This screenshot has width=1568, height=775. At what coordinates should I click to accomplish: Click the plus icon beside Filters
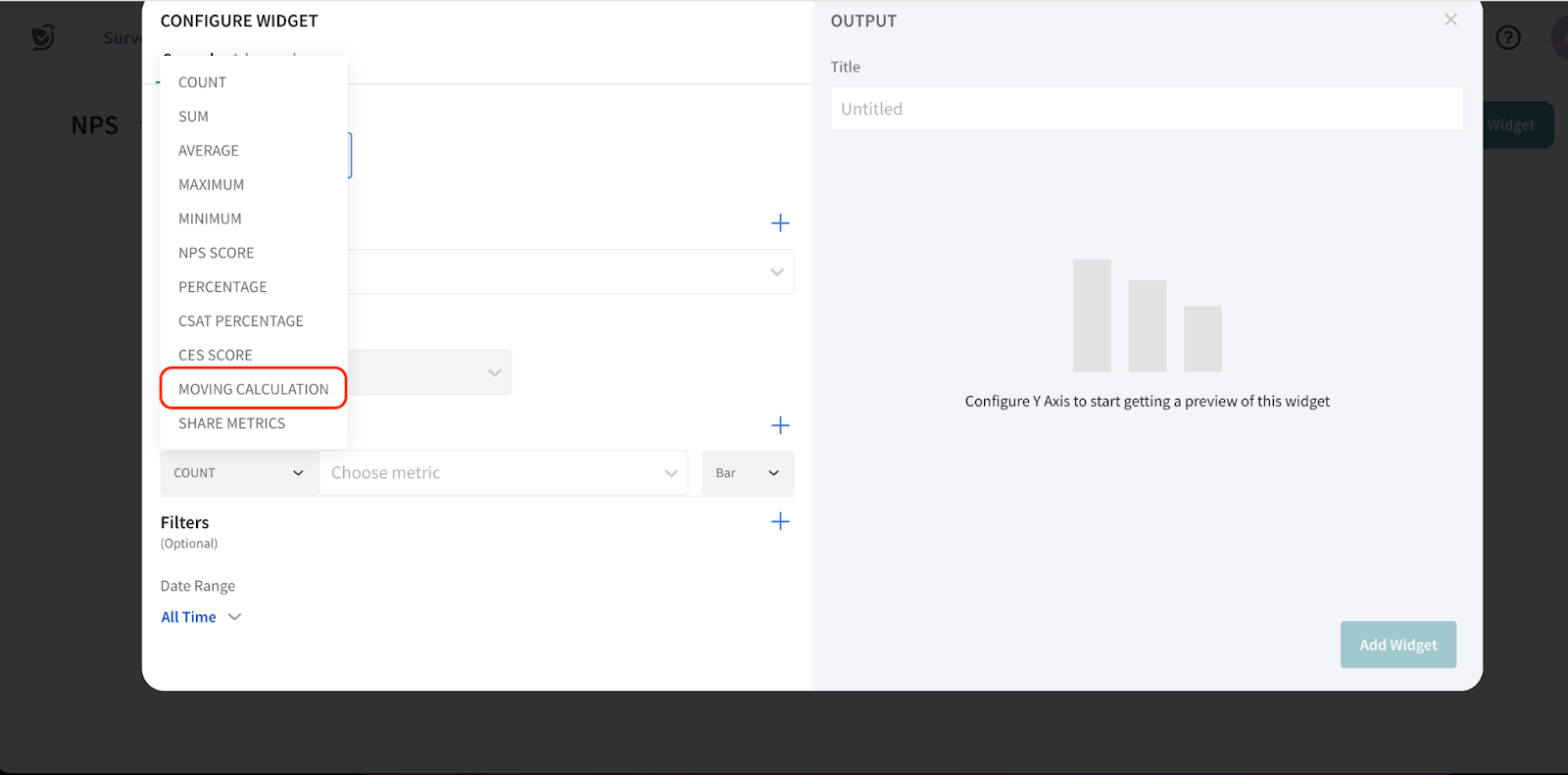point(780,521)
